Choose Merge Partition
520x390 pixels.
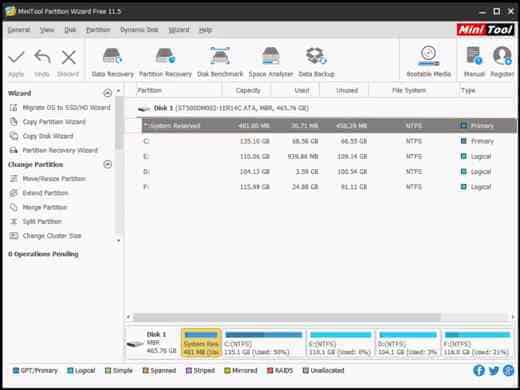coord(38,207)
